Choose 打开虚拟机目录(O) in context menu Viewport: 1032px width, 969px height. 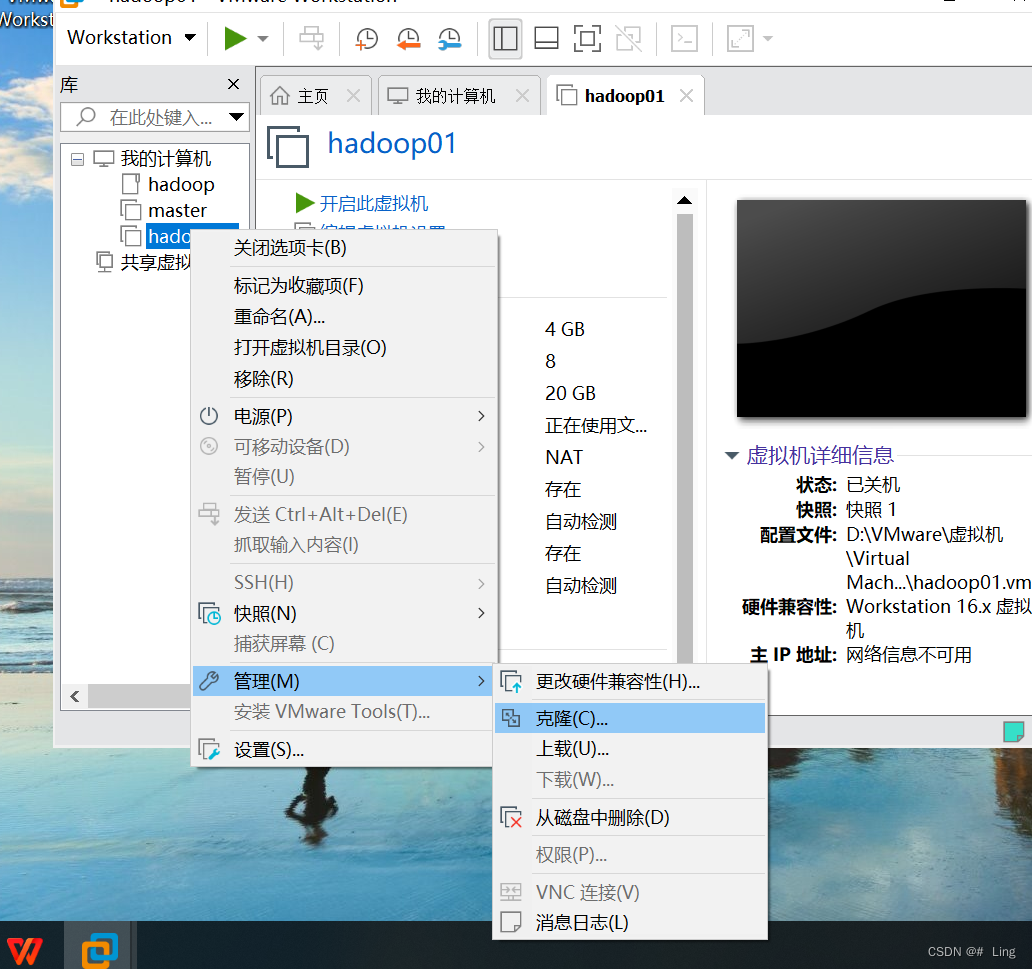click(344, 348)
